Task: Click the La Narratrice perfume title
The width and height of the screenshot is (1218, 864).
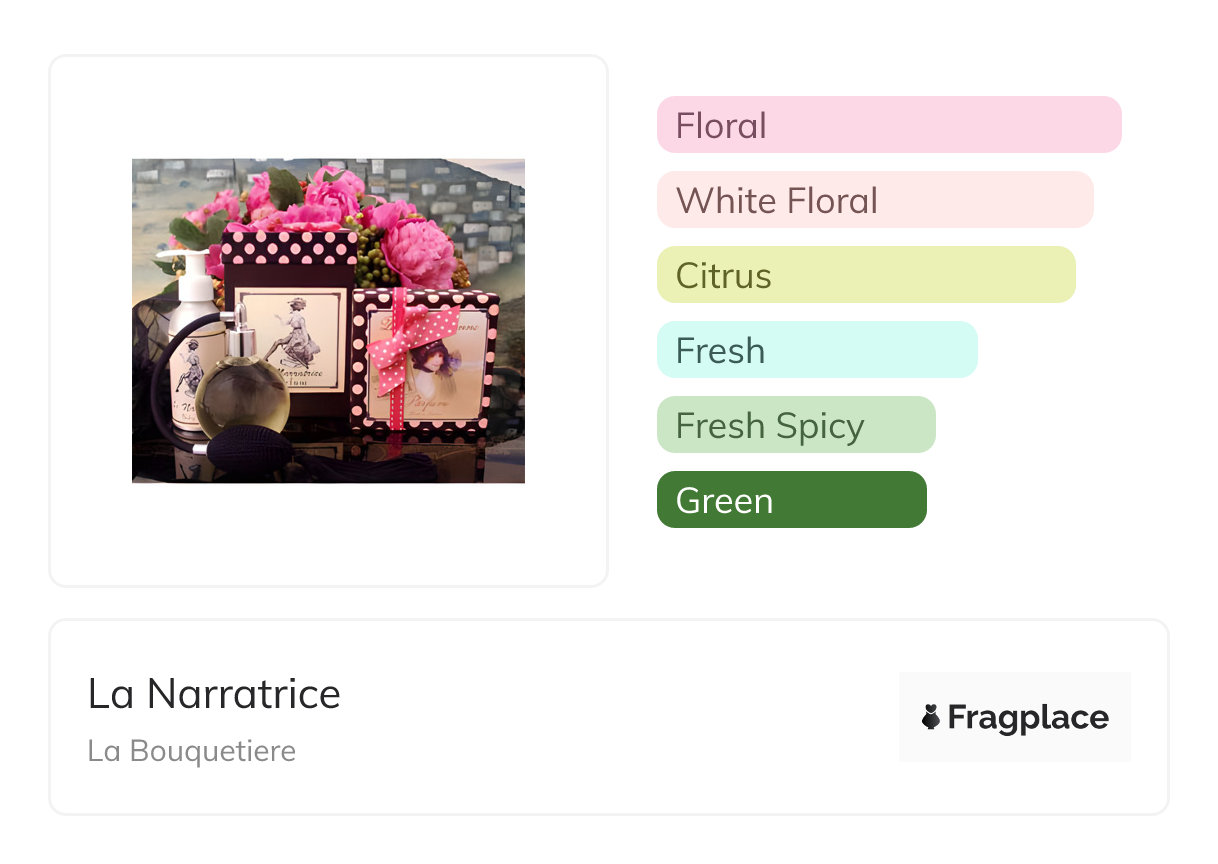Action: pos(214,694)
